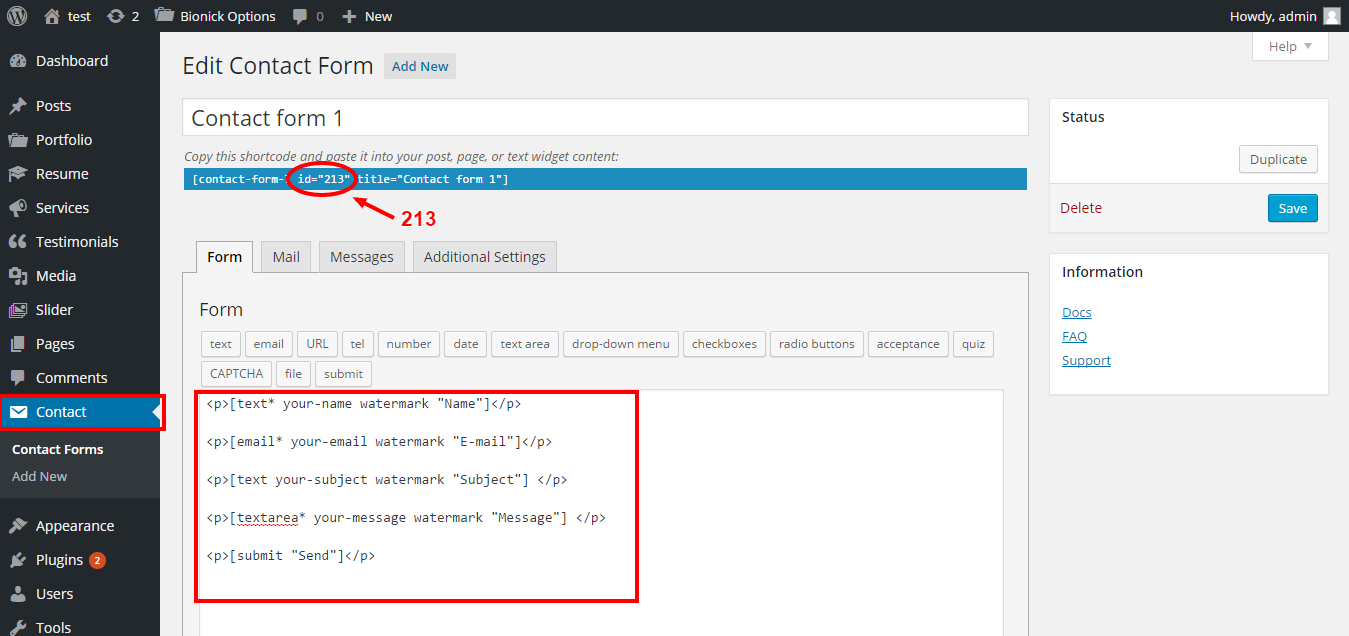1349x636 pixels.
Task: Insert a radio buttons tag
Action: pyautogui.click(x=817, y=344)
